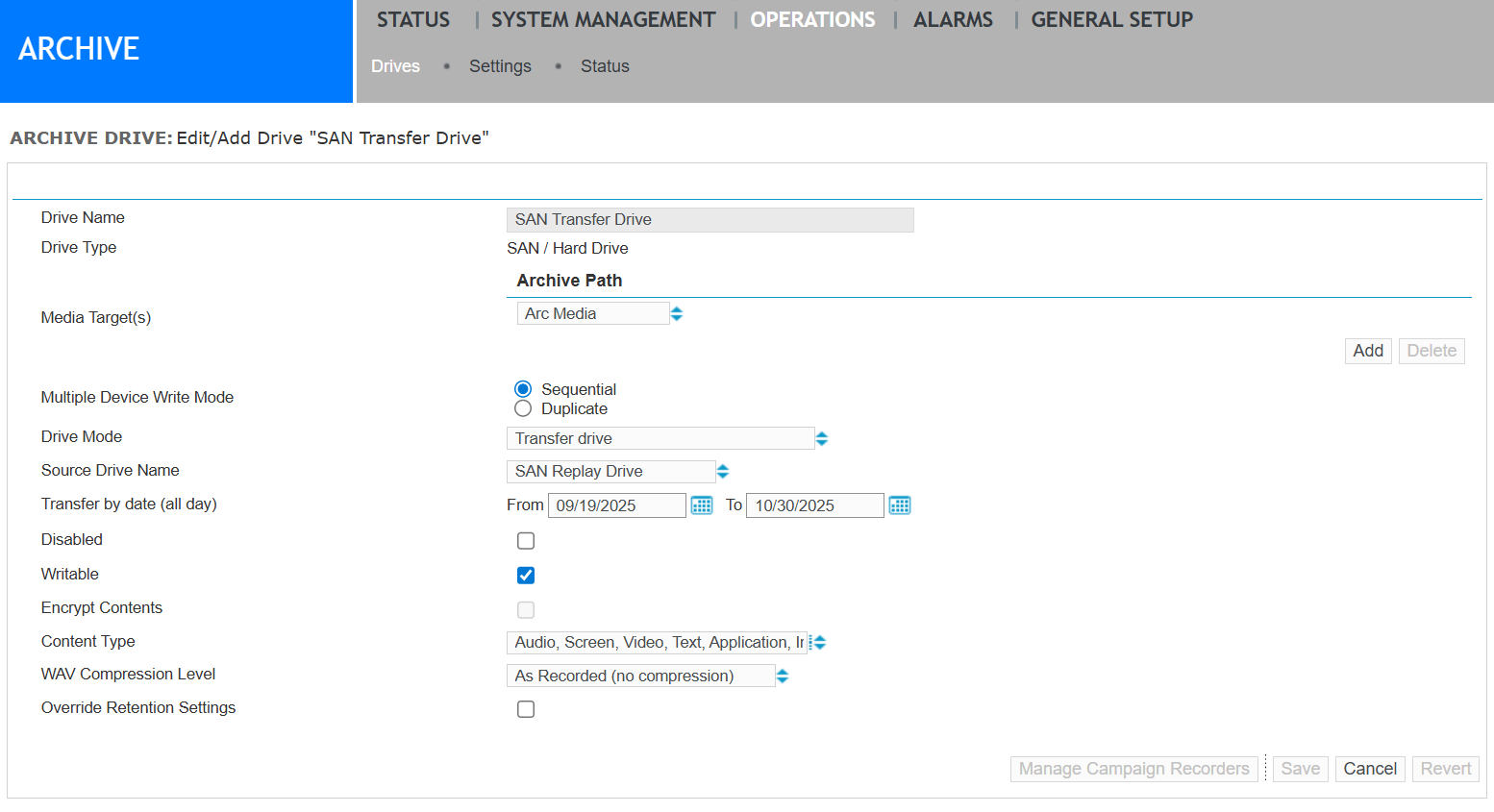1494x812 pixels.
Task: Click the Drive Mode selector arrows
Action: [x=822, y=438]
